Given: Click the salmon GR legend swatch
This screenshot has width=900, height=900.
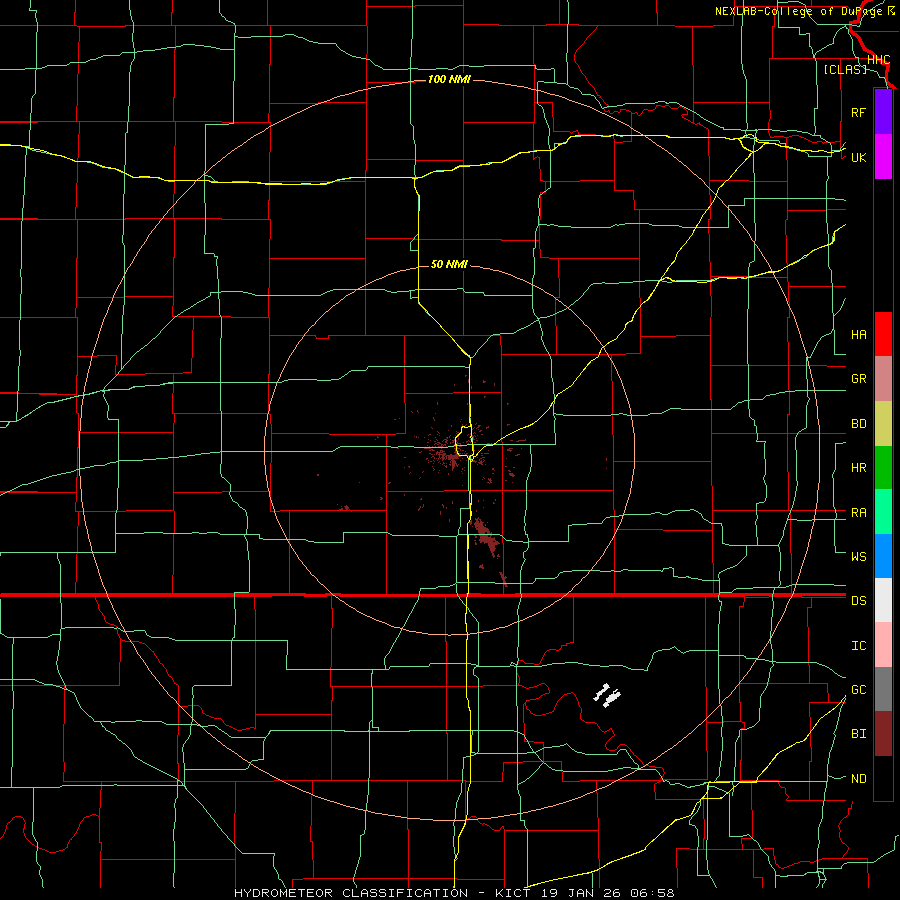Looking at the screenshot, I should coord(883,379).
